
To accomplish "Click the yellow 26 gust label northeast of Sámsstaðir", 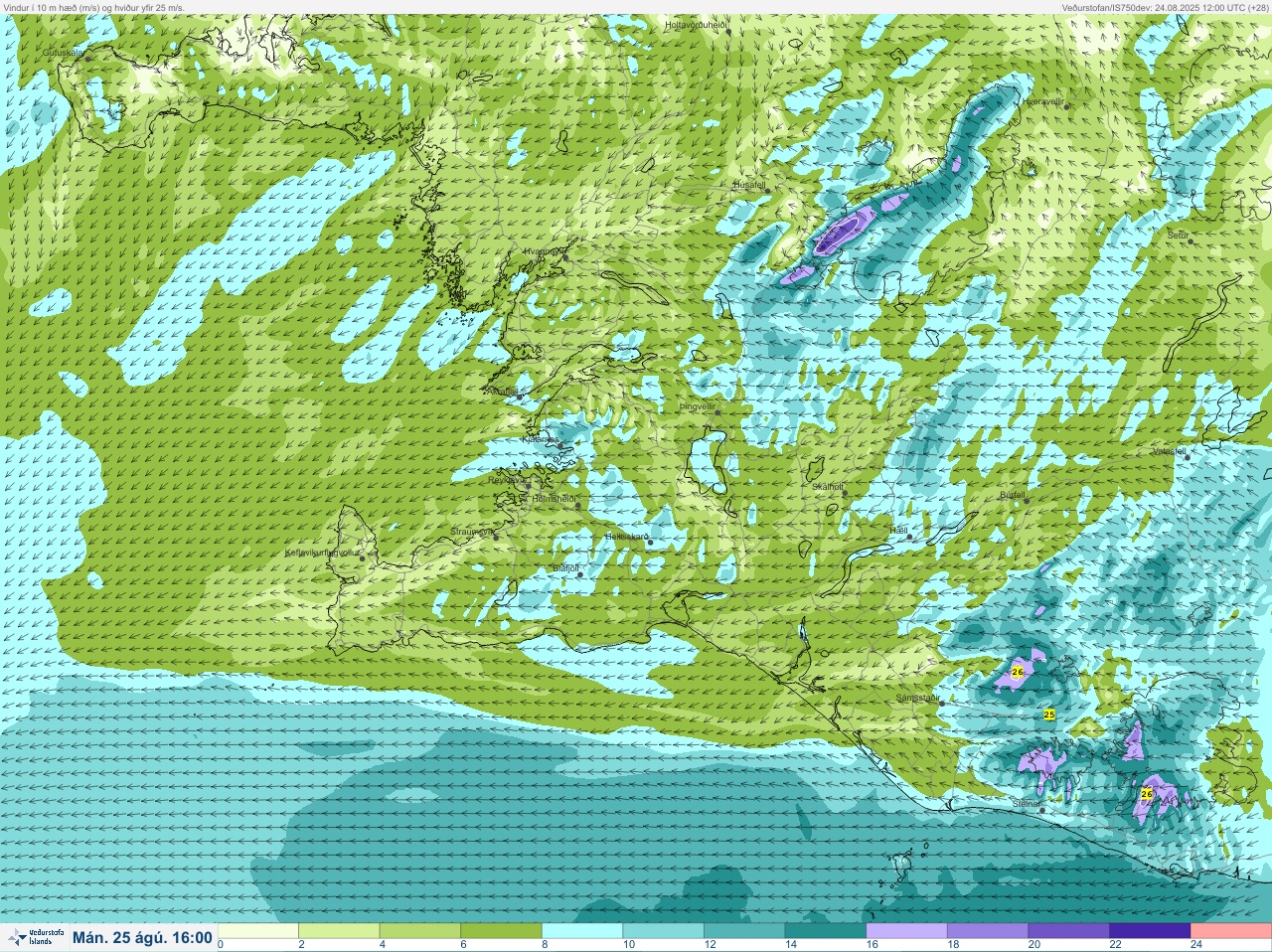I will coord(1017,673).
